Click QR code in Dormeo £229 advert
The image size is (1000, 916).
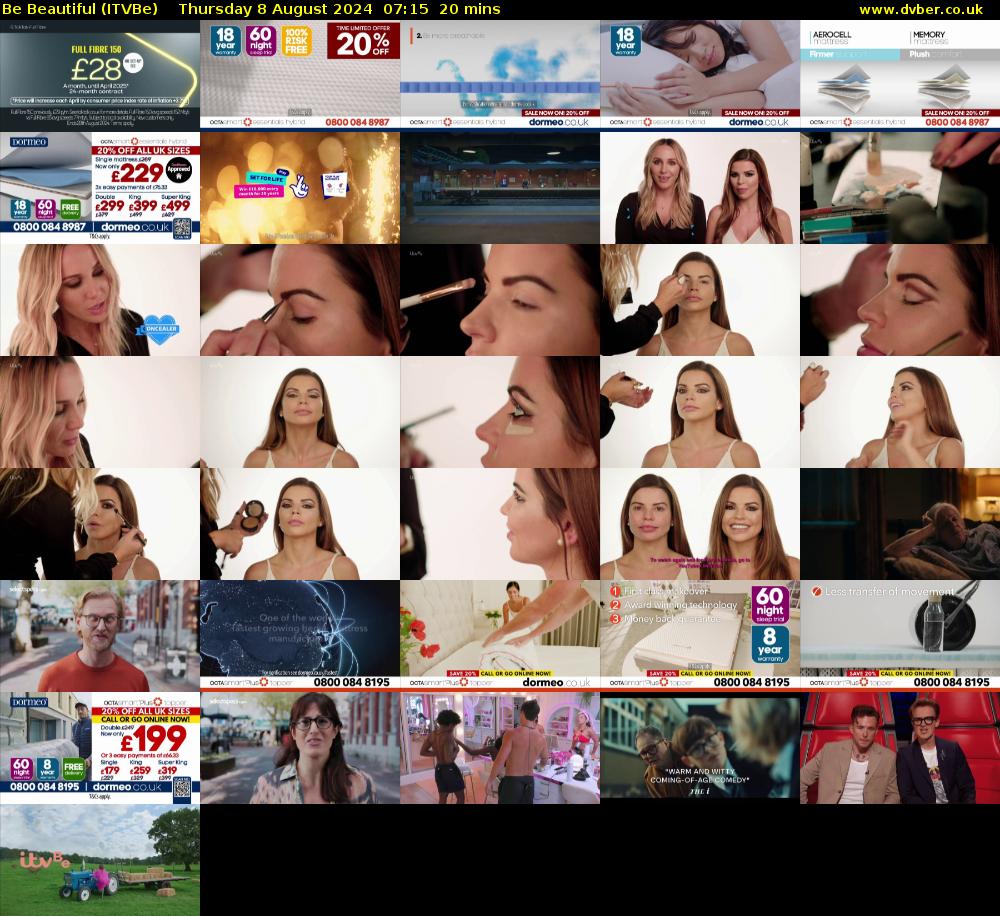click(x=181, y=229)
